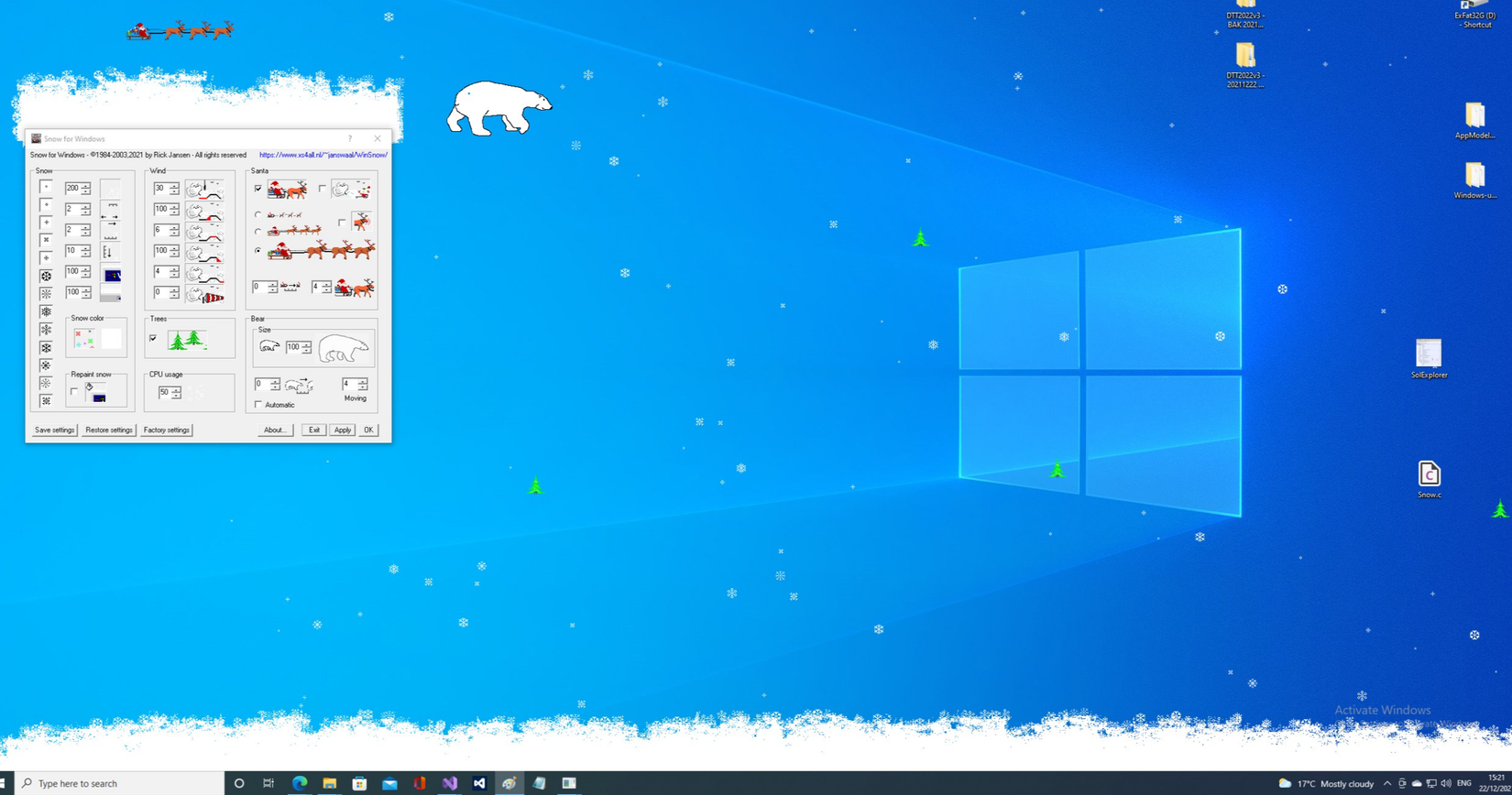Screen dimensions: 1512x795
Task: Open Microsoft Edge from the taskbar
Action: (299, 783)
